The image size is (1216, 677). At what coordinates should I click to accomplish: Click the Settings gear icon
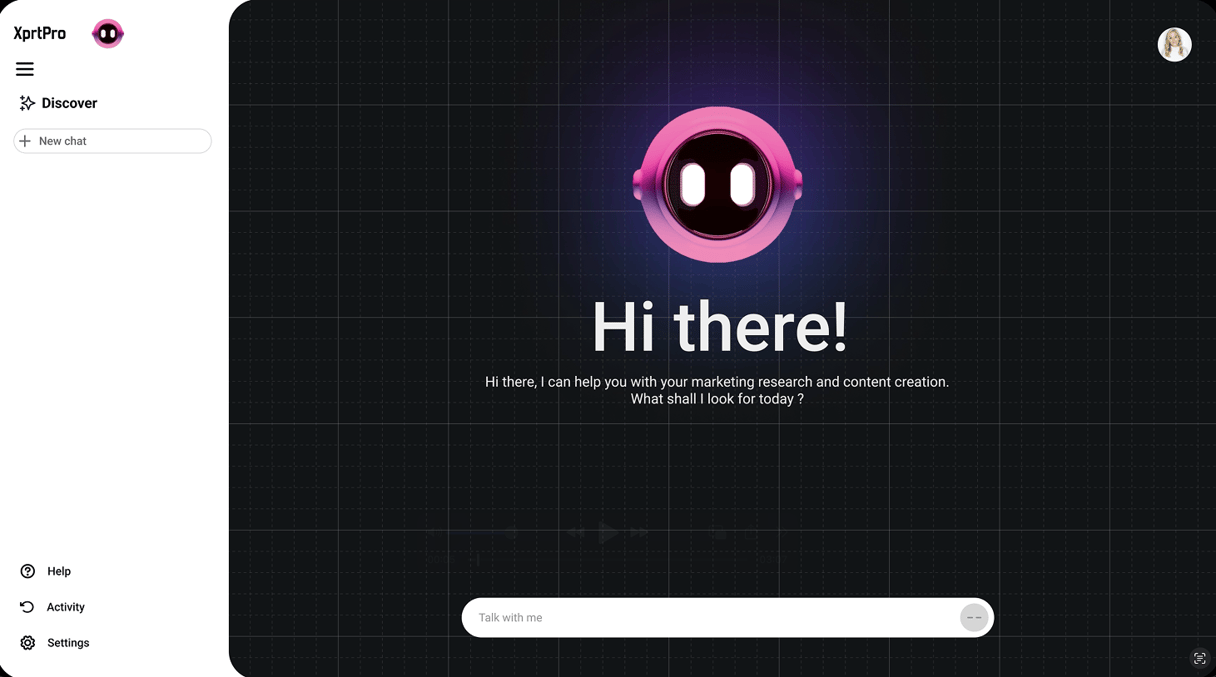click(28, 643)
